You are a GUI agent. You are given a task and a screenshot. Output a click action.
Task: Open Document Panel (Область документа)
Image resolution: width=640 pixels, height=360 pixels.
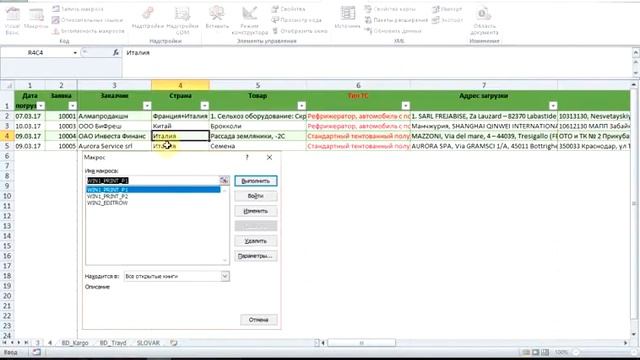pos(484,20)
